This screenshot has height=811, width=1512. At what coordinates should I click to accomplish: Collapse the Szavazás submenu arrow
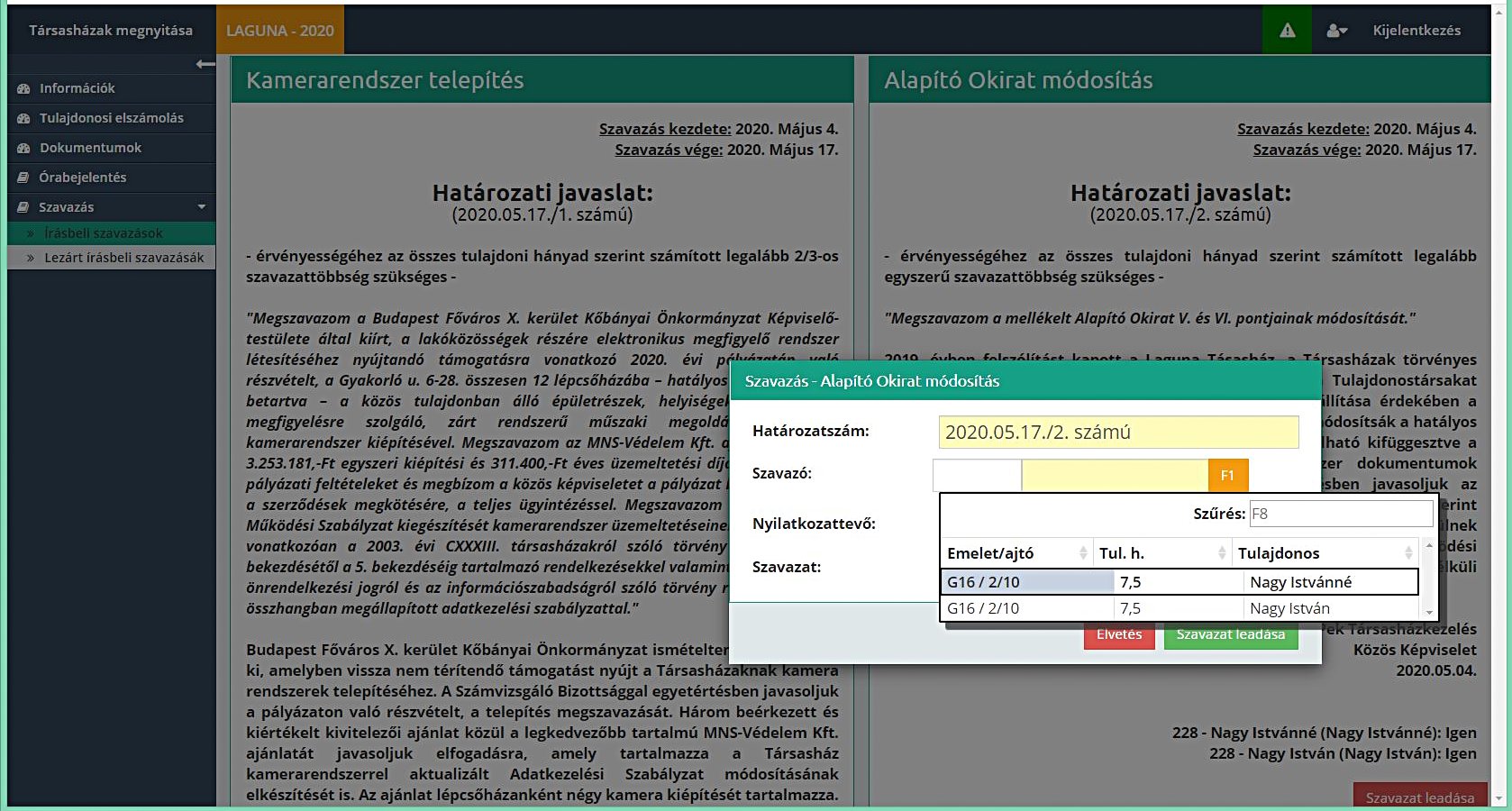coord(202,207)
